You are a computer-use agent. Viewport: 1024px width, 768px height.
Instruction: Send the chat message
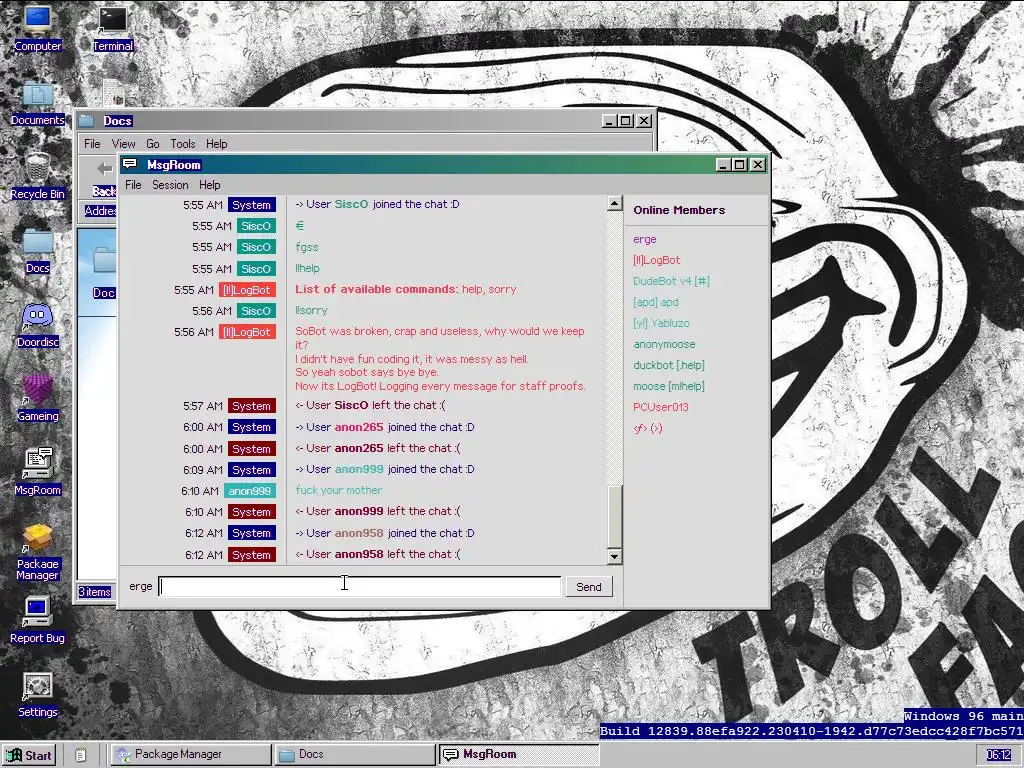click(588, 586)
